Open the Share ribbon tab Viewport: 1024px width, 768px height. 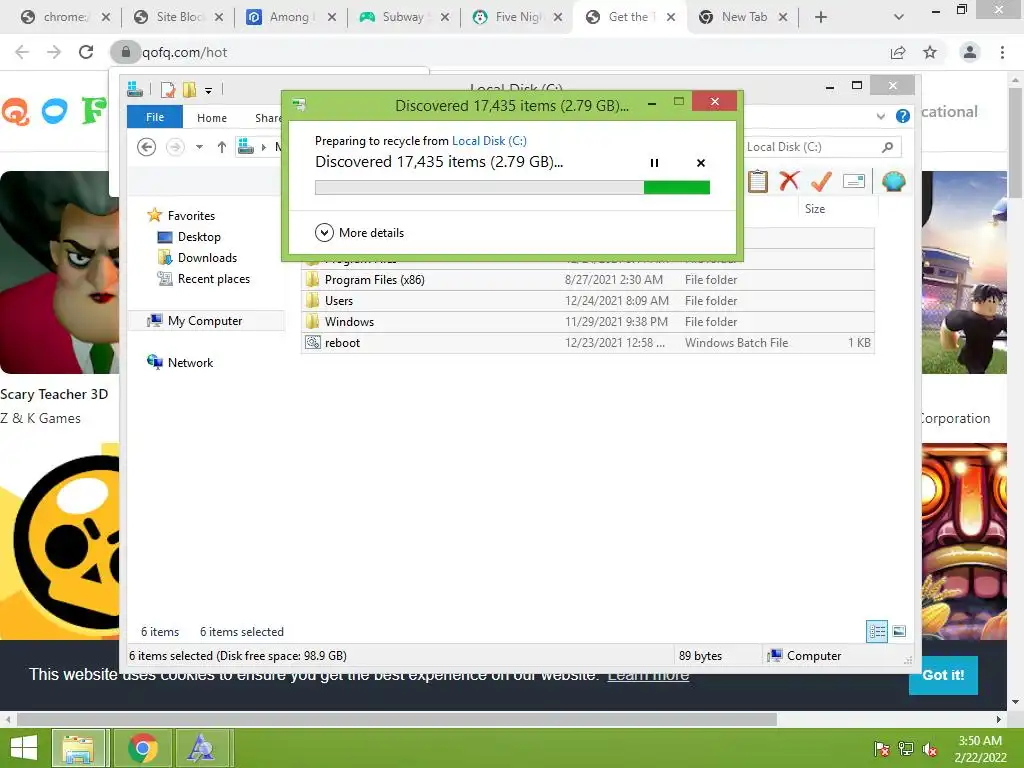point(268,118)
